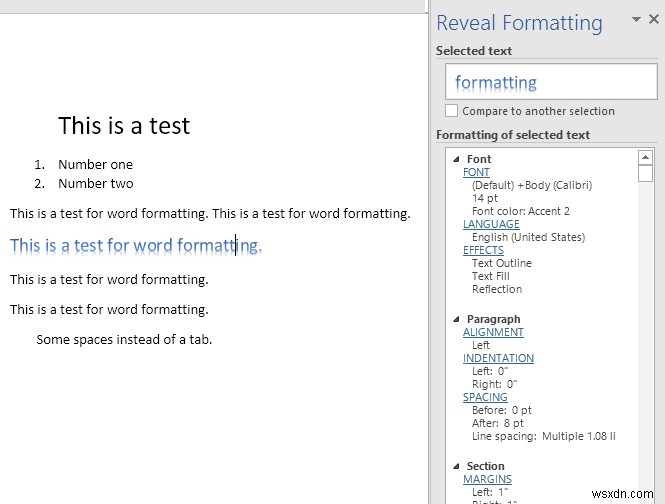Viewport: 665px width, 504px height.
Task: Collapse the Font section triangle
Action: (x=456, y=159)
